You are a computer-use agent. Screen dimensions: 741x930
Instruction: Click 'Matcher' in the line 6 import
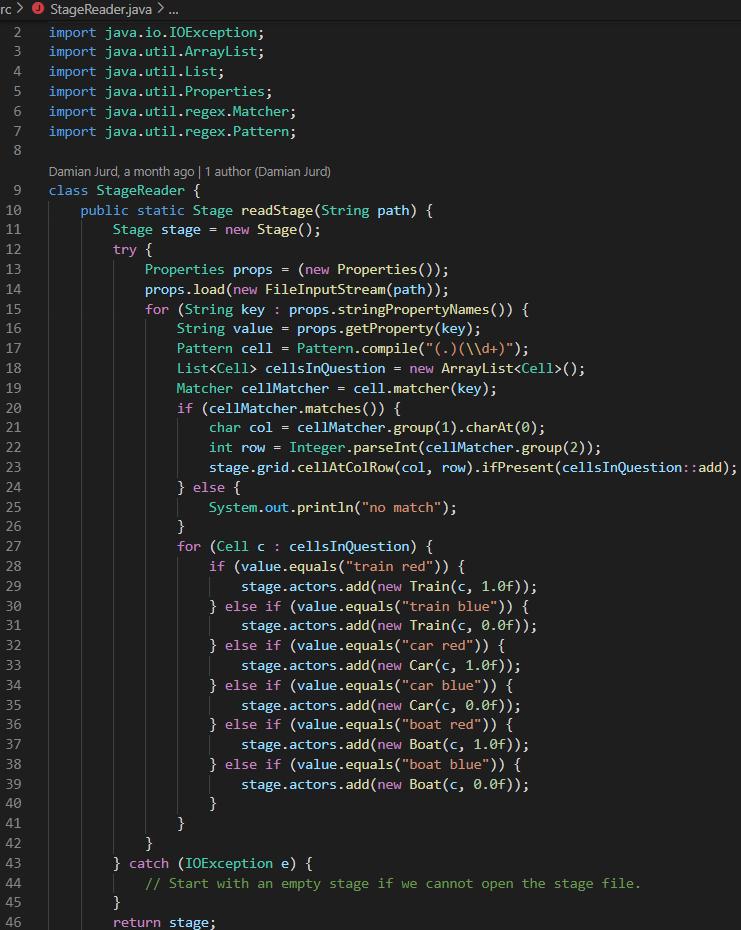coord(260,112)
